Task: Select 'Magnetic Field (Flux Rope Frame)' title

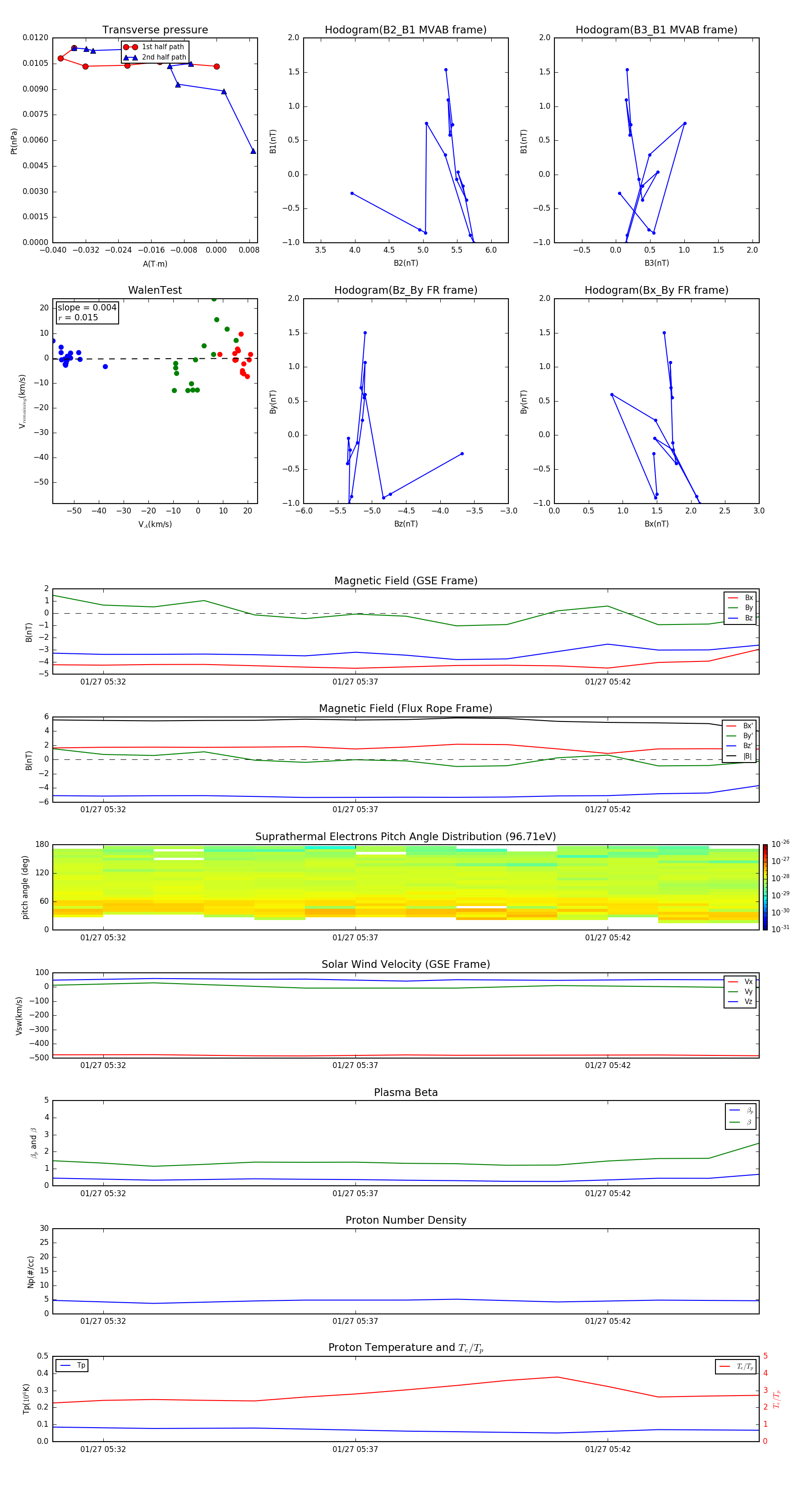Action: pyautogui.click(x=406, y=709)
